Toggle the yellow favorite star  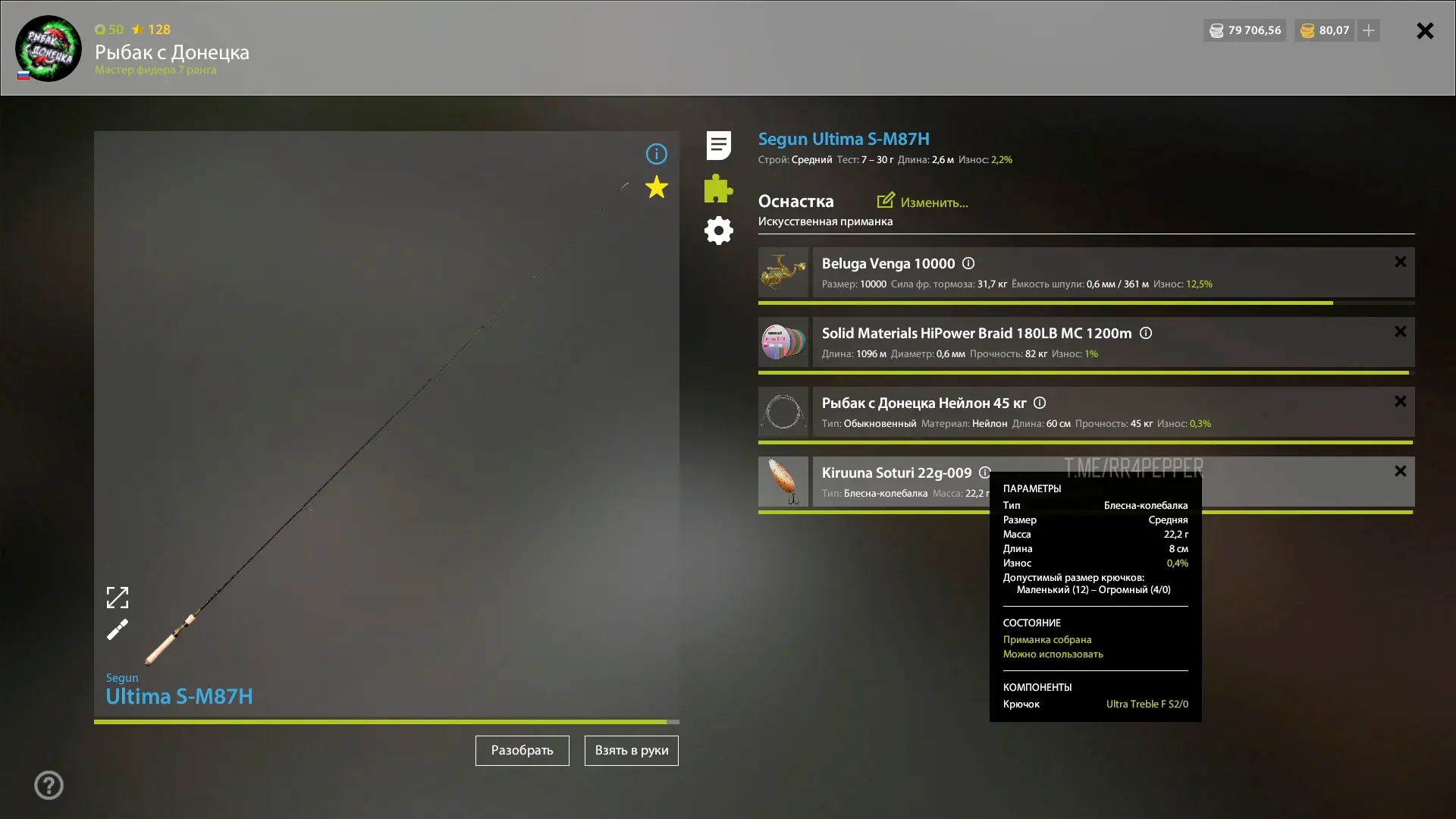(x=656, y=187)
